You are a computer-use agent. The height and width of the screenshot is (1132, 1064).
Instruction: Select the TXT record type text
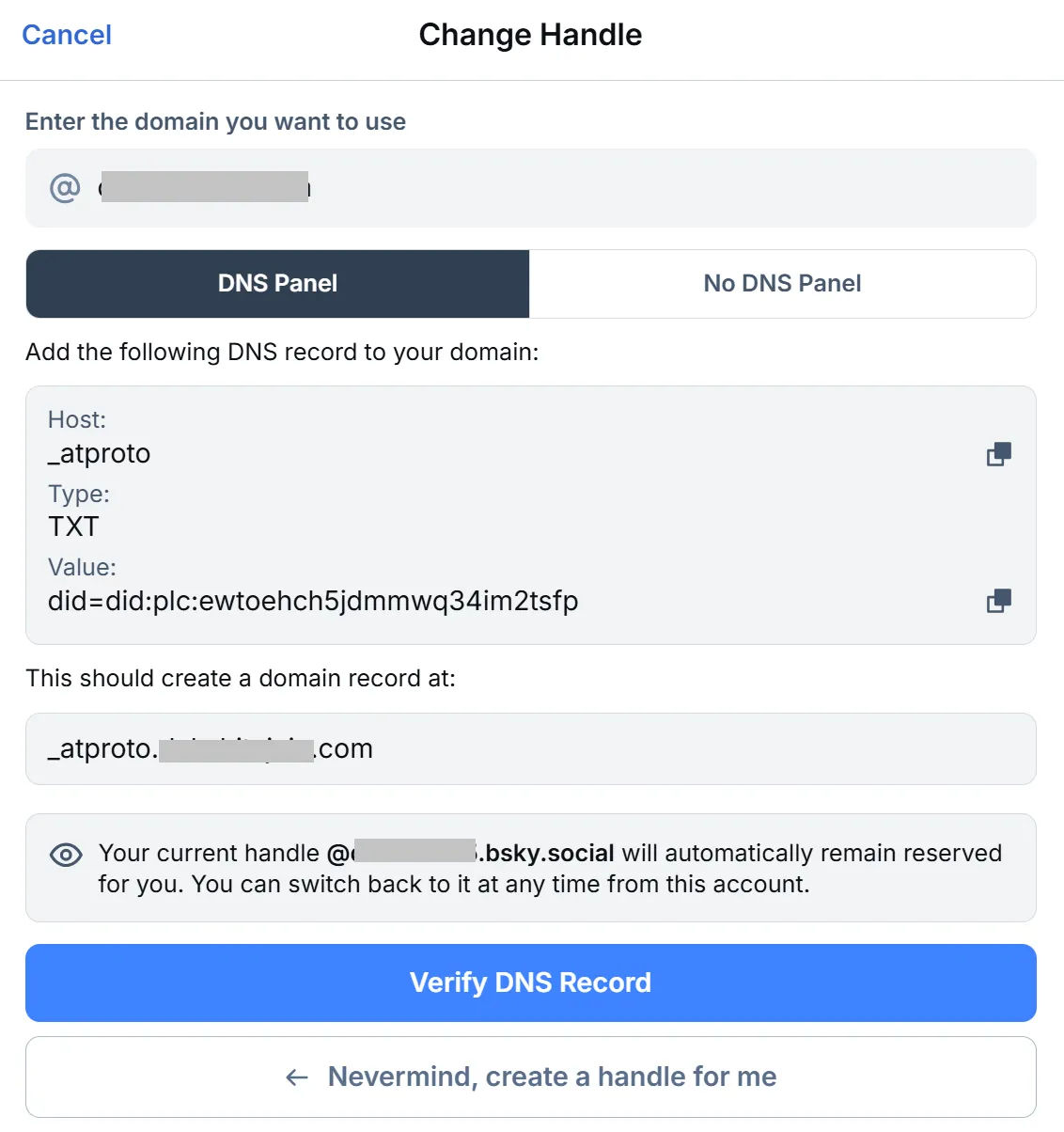(73, 526)
